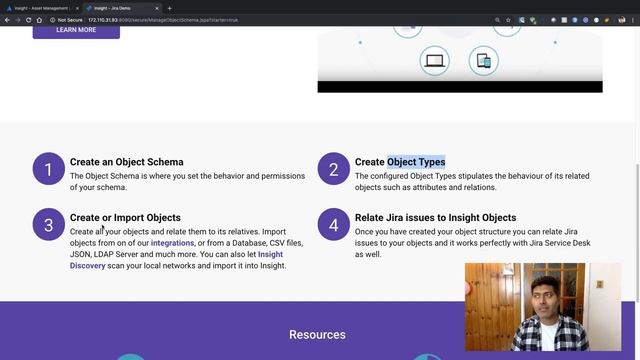The height and width of the screenshot is (360, 640).
Task: Click the Not Secure site info icon
Action: point(52,20)
